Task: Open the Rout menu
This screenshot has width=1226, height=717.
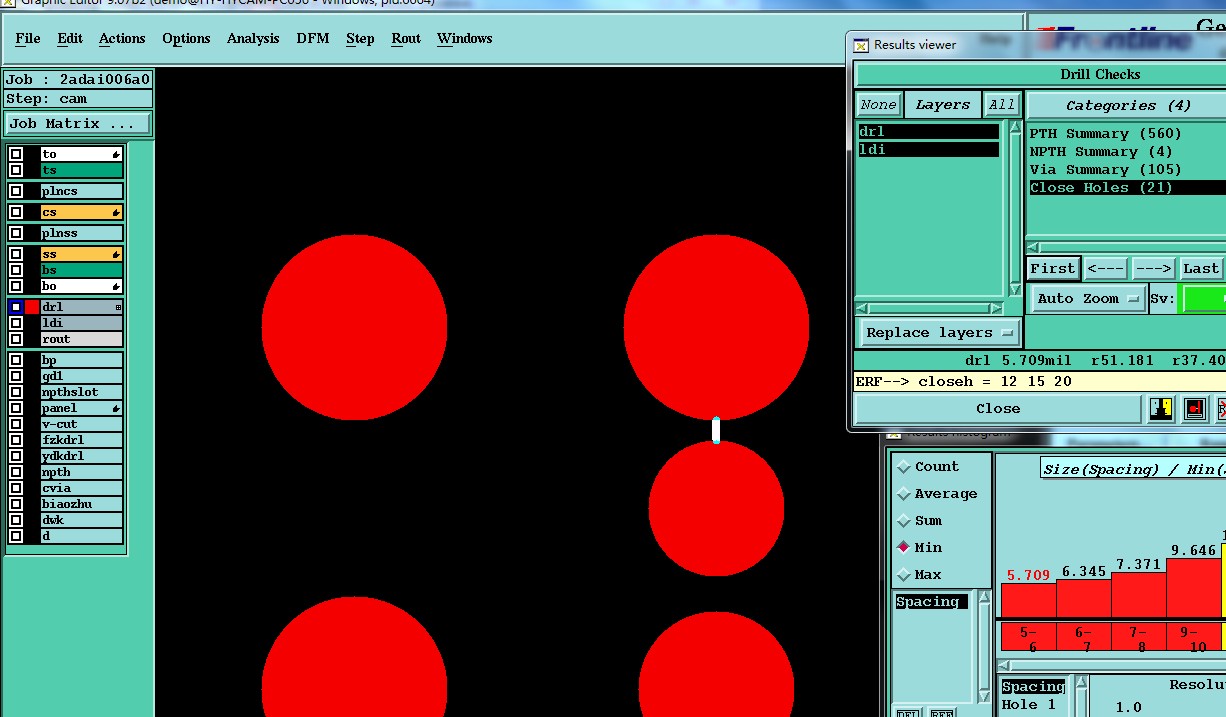Action: [x=406, y=38]
